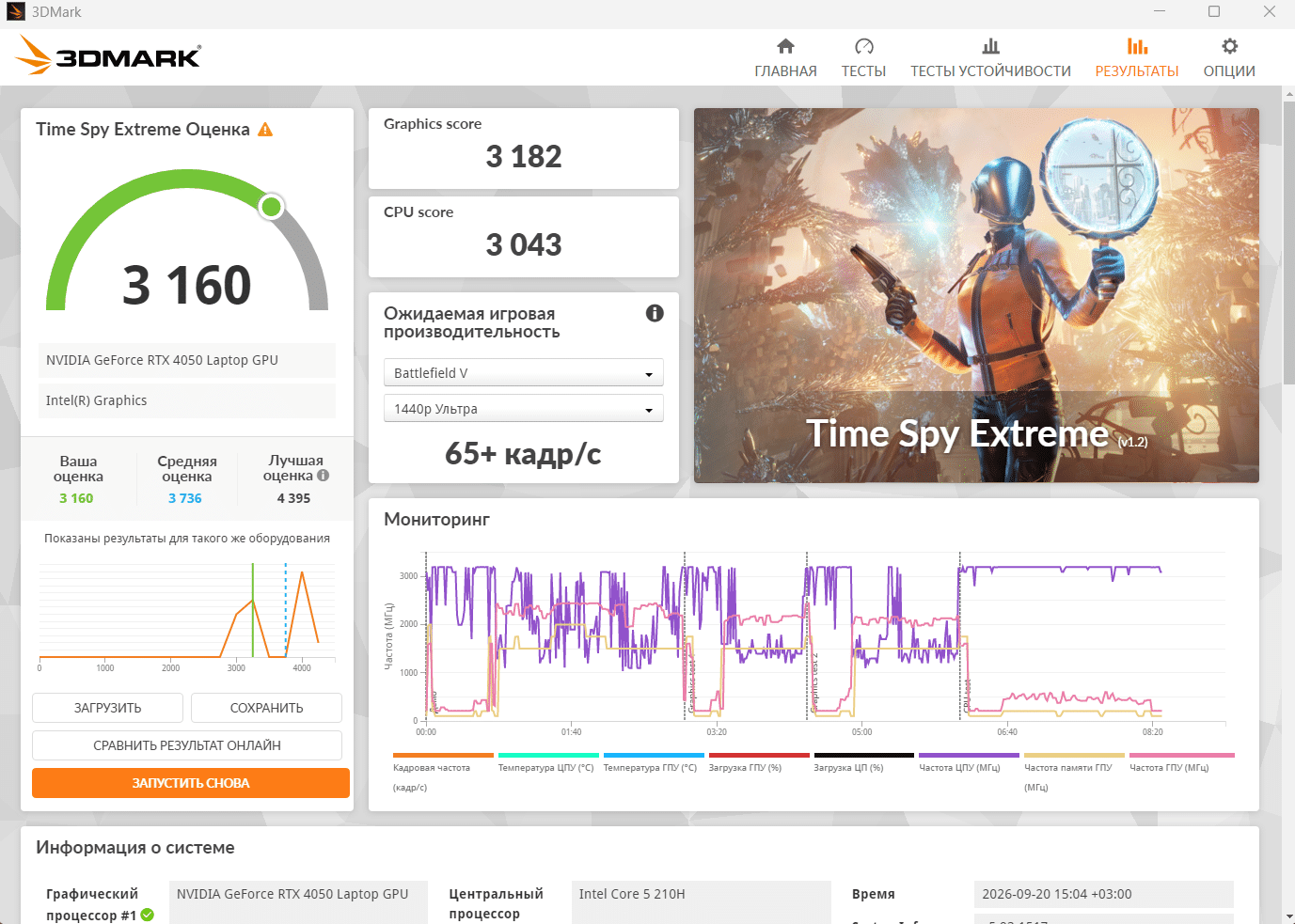Screen dimensions: 1295x924
Task: Click the Graphics score value 3 182
Action: [524, 157]
